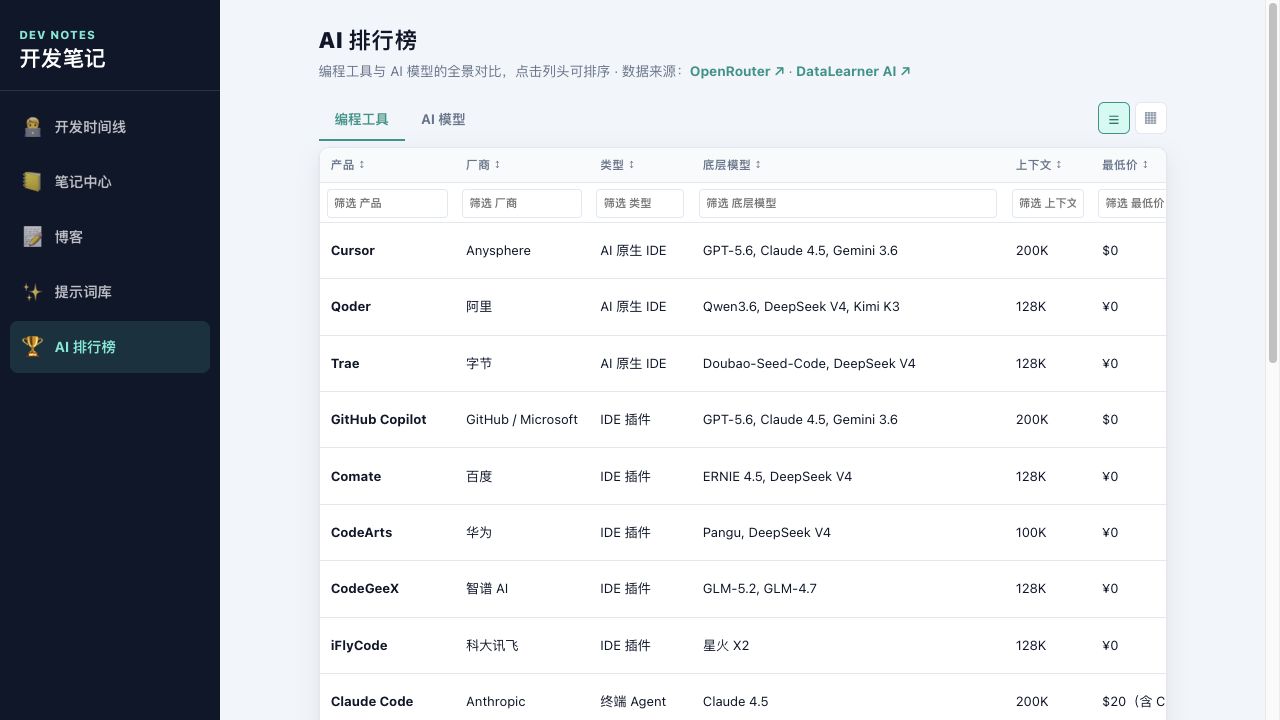Select AI 排行榜 in the sidebar

110,347
